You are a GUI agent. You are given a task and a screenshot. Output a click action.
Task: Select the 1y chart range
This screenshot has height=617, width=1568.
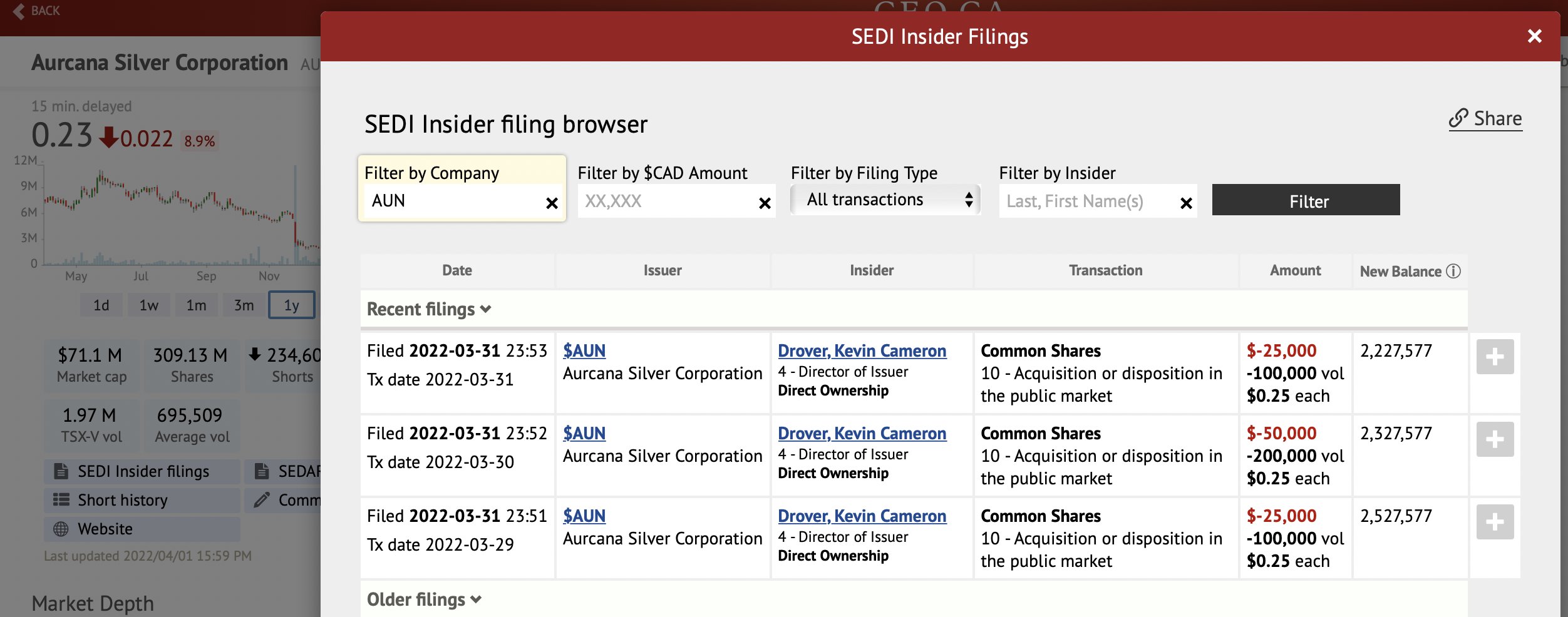pos(291,305)
